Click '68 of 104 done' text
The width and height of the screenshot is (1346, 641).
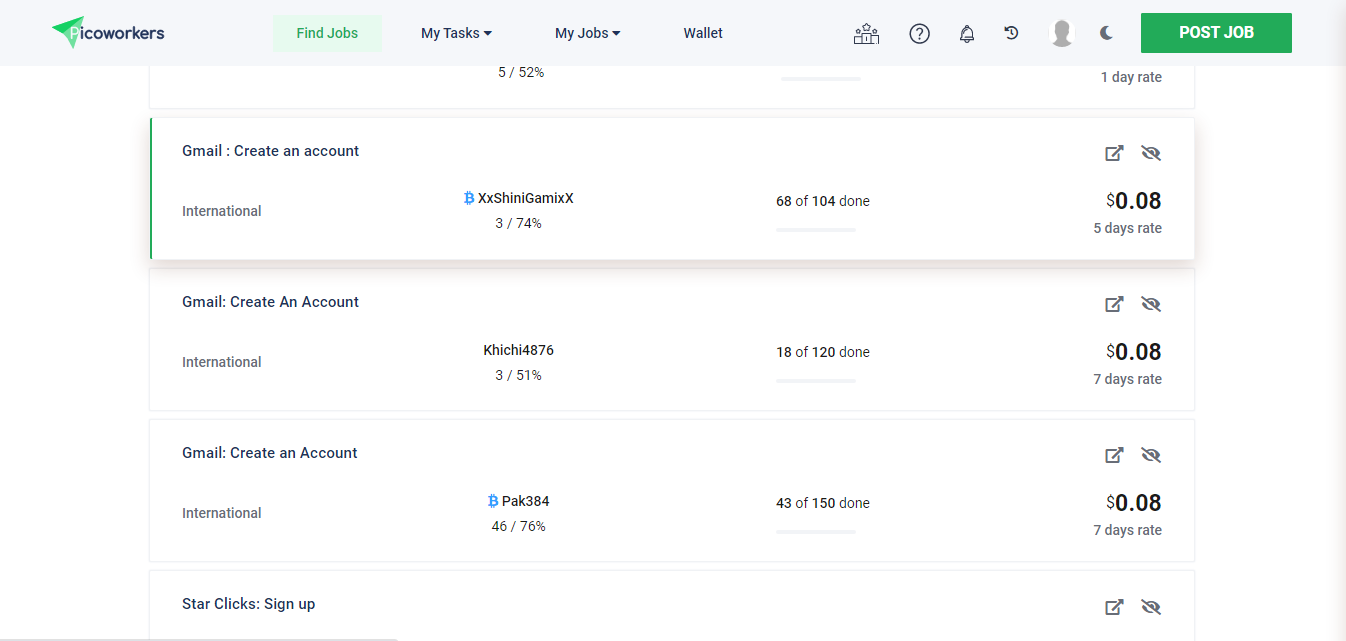coord(823,201)
